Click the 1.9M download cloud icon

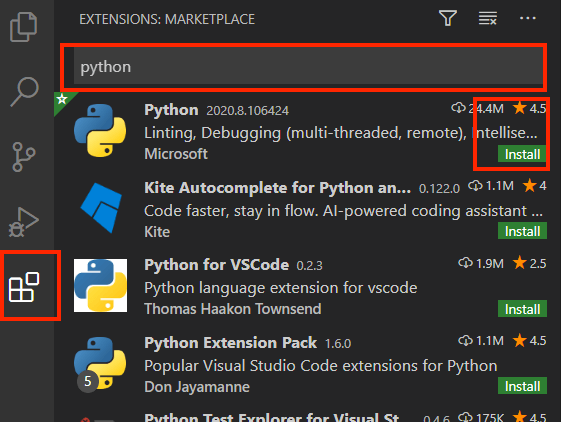(465, 263)
